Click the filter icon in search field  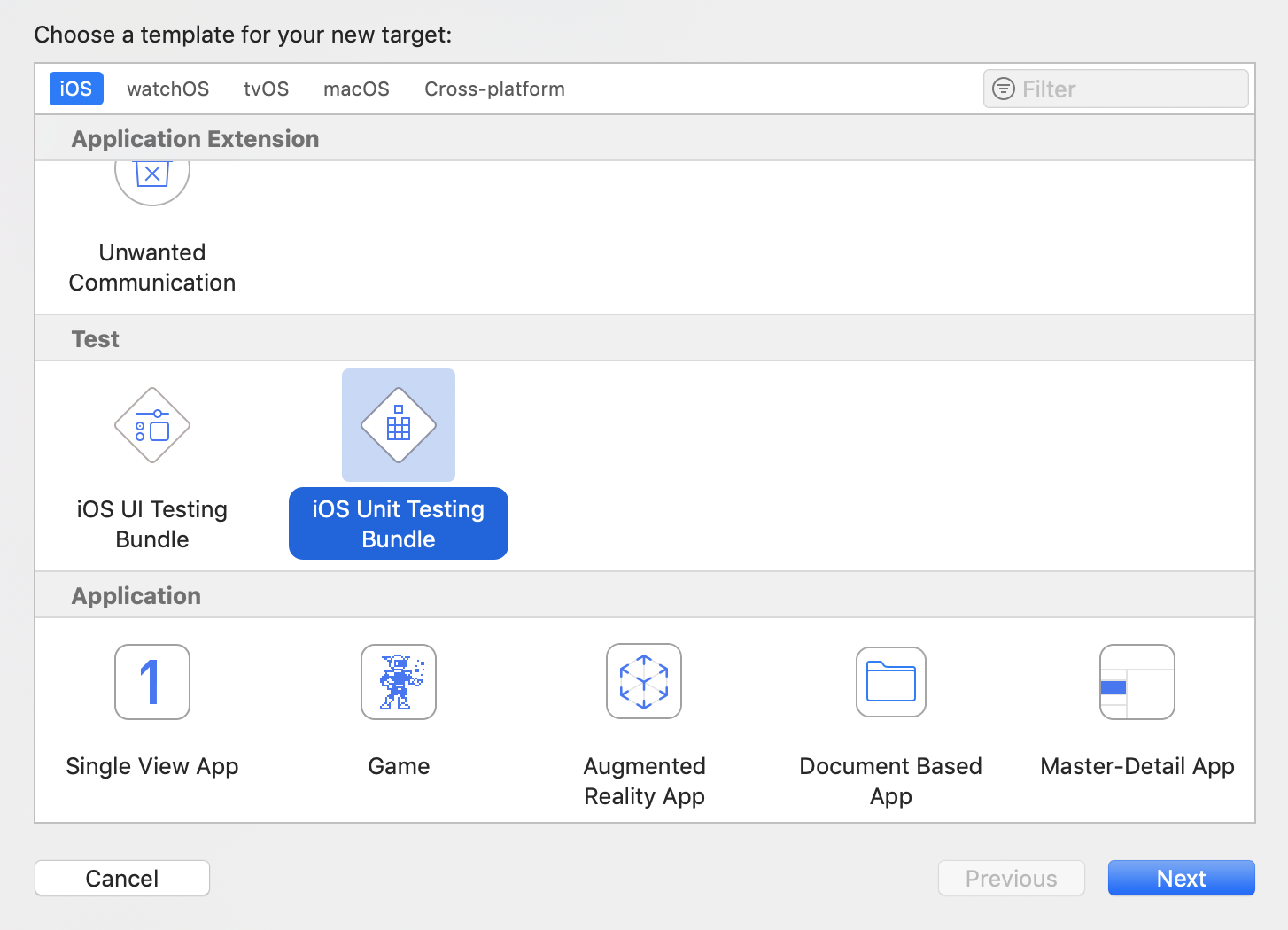[1004, 89]
